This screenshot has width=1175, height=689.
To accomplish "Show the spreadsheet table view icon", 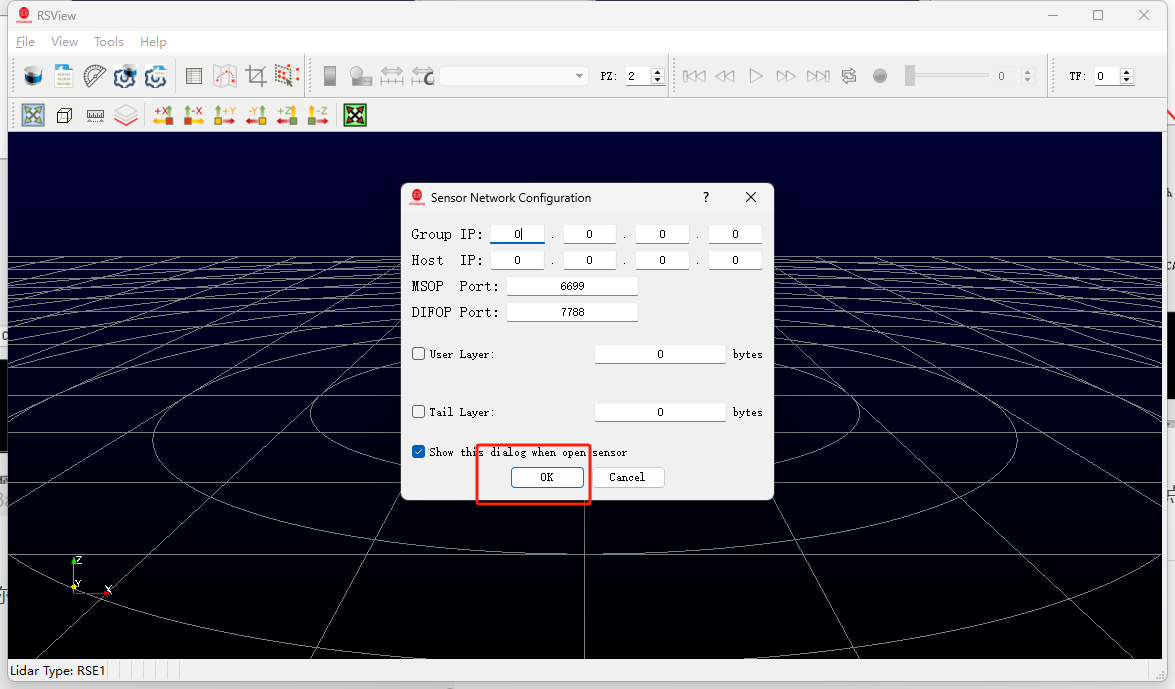I will click(x=194, y=76).
